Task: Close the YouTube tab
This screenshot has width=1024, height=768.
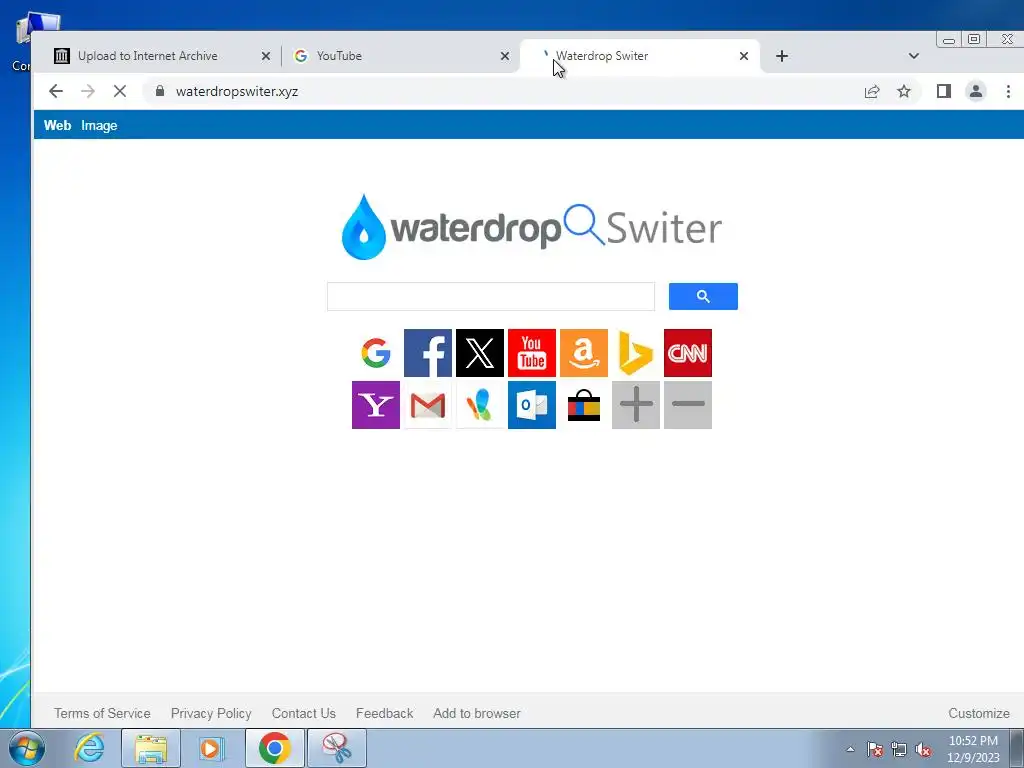Action: tap(505, 56)
